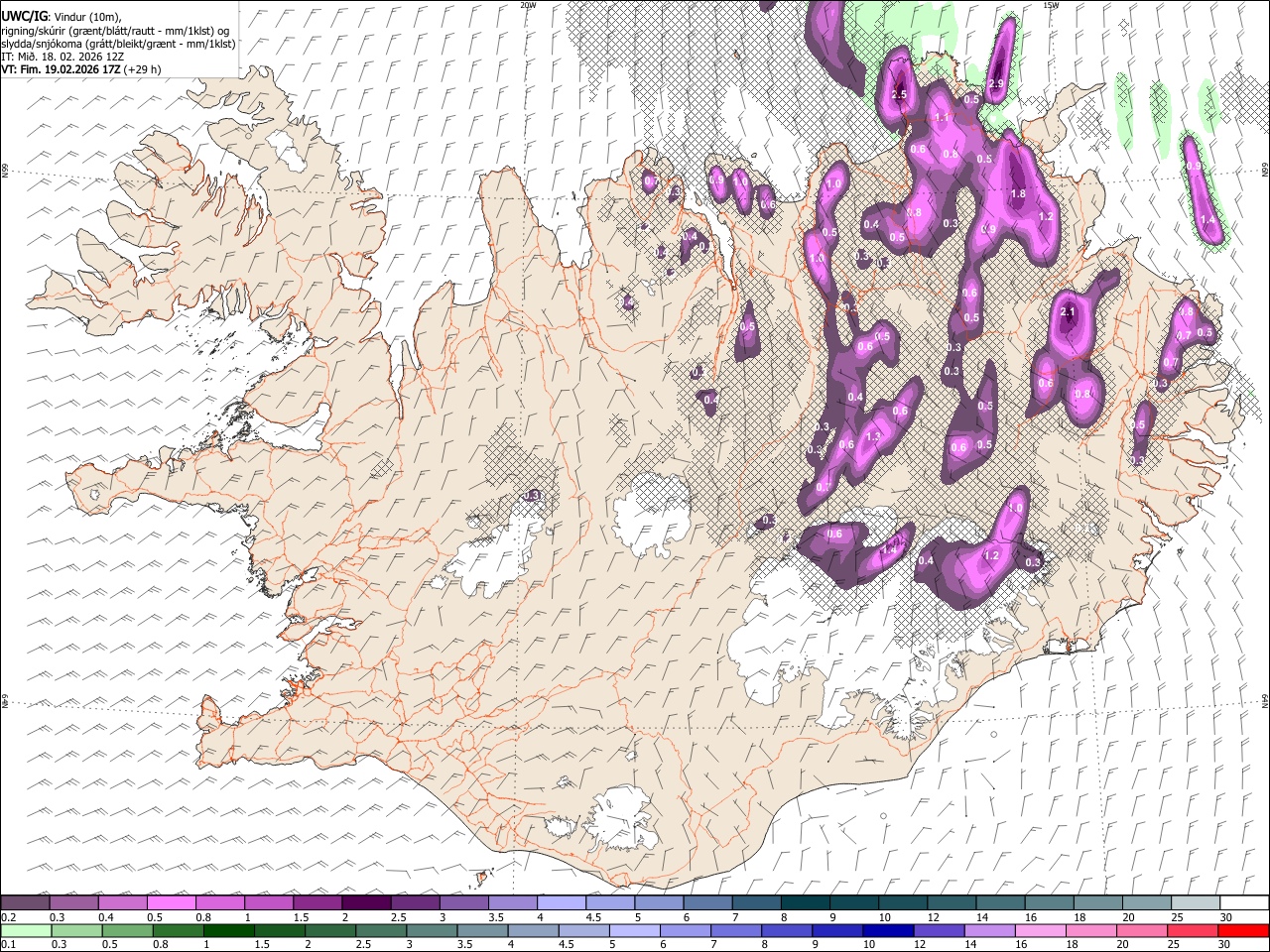Click the darkest green 1 rain legend swatch
Image resolution: width=1270 pixels, height=952 pixels.
point(228,931)
